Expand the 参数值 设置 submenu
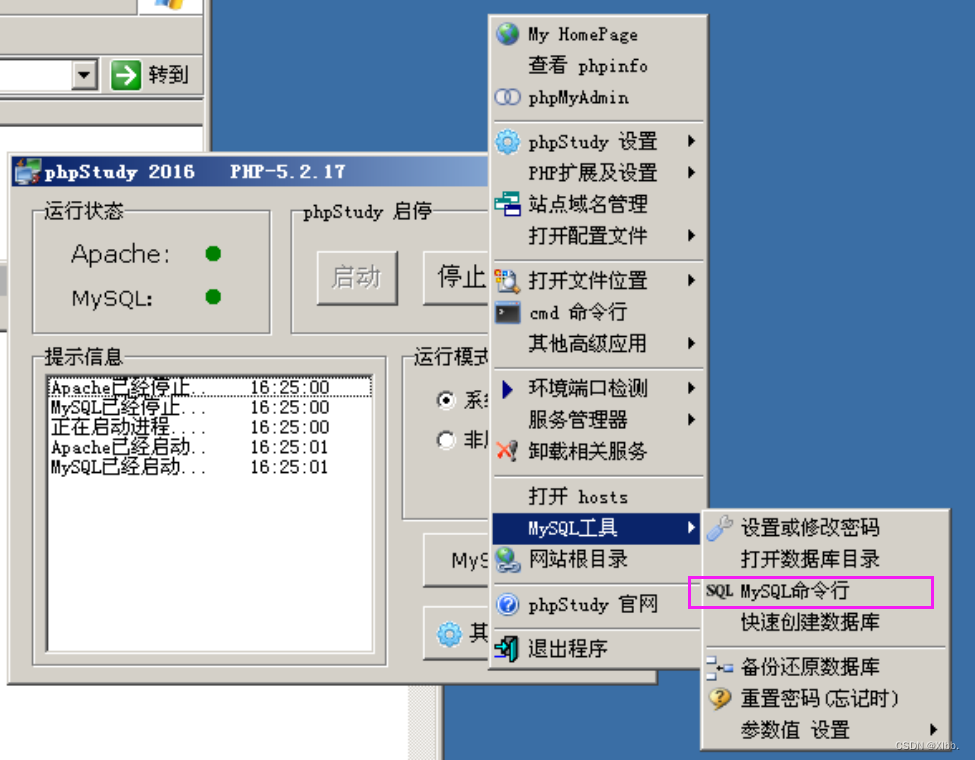This screenshot has width=975, height=760. [x=790, y=730]
